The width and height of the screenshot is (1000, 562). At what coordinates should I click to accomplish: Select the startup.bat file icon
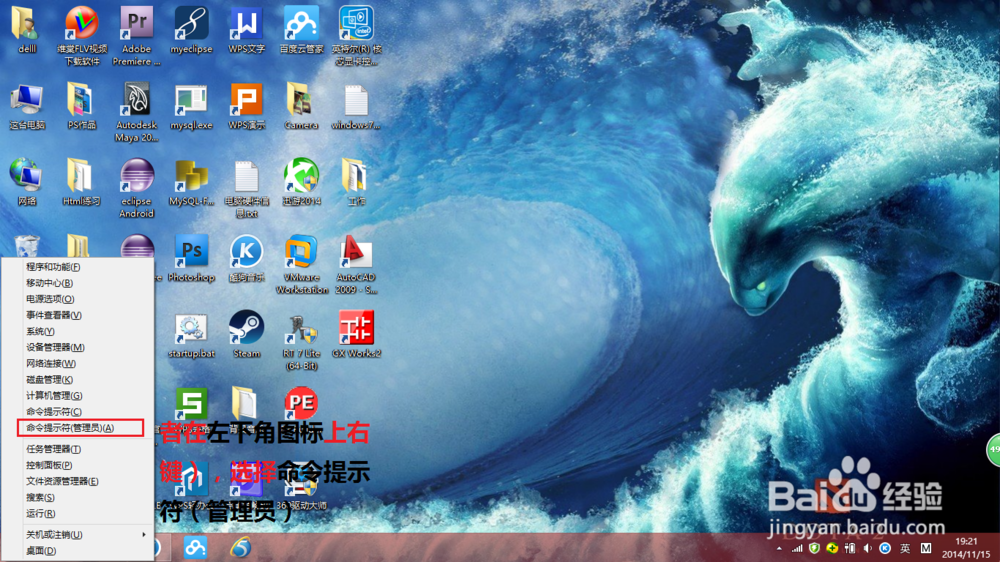coord(191,334)
